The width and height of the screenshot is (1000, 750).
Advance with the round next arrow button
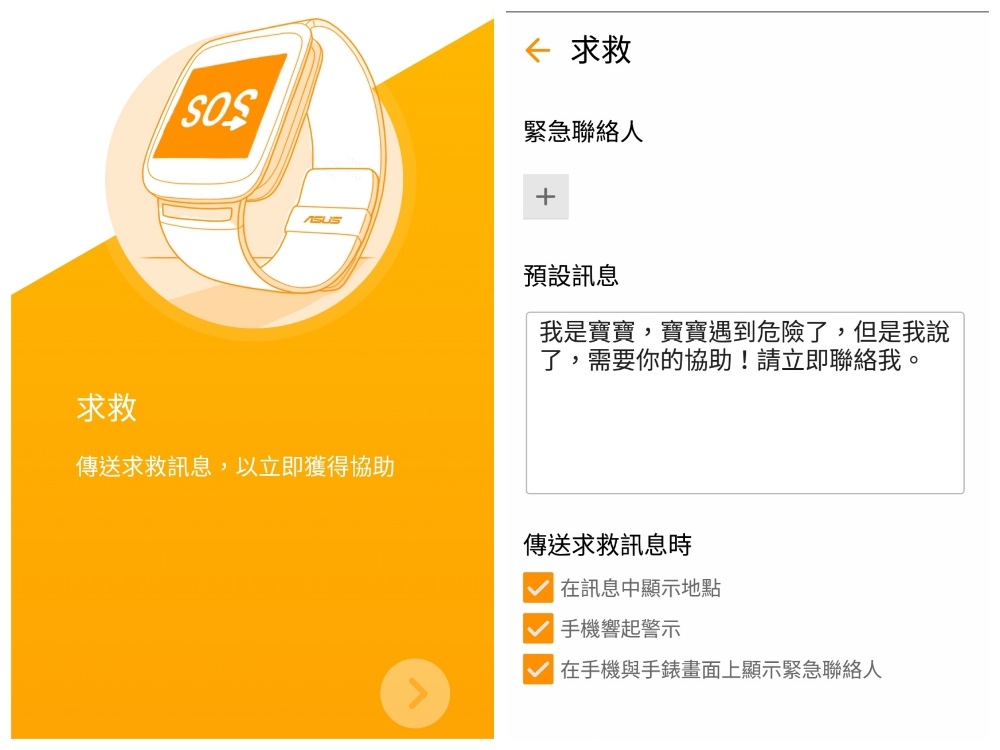tap(415, 693)
